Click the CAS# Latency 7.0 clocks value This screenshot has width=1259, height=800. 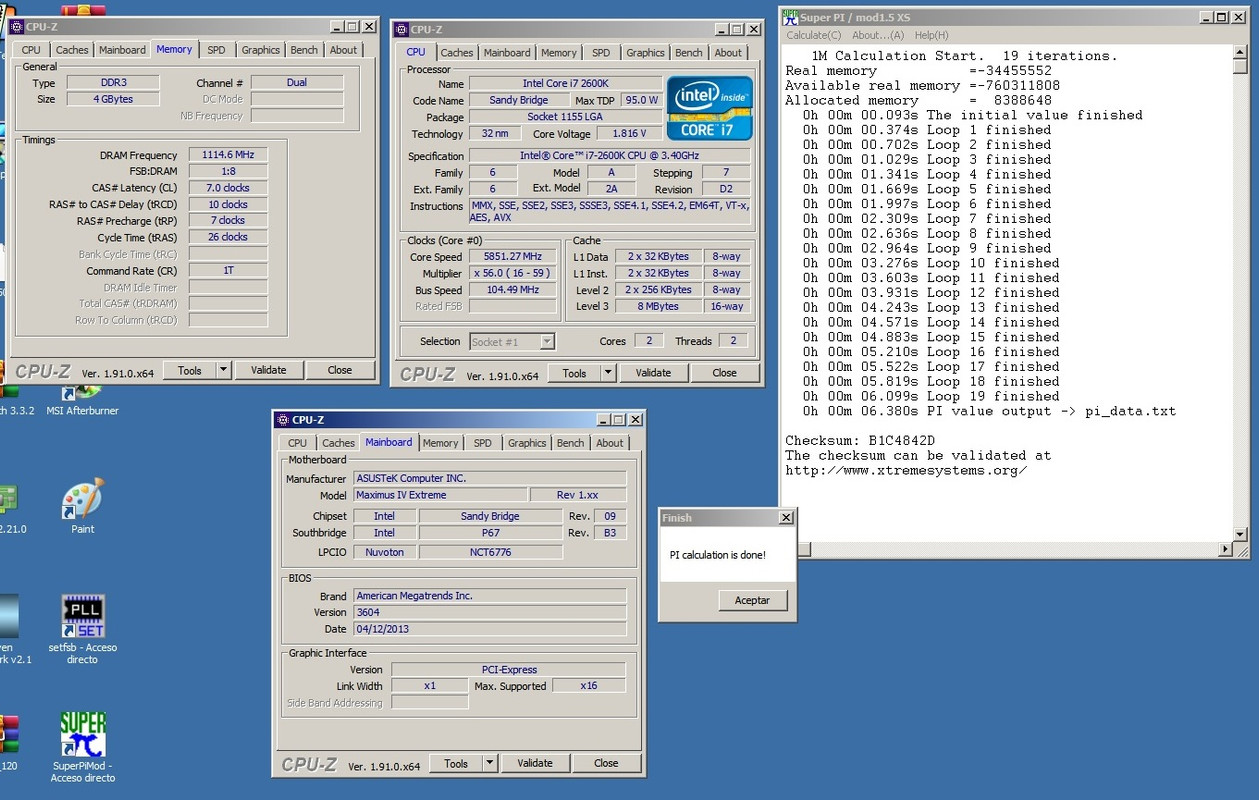coord(226,188)
